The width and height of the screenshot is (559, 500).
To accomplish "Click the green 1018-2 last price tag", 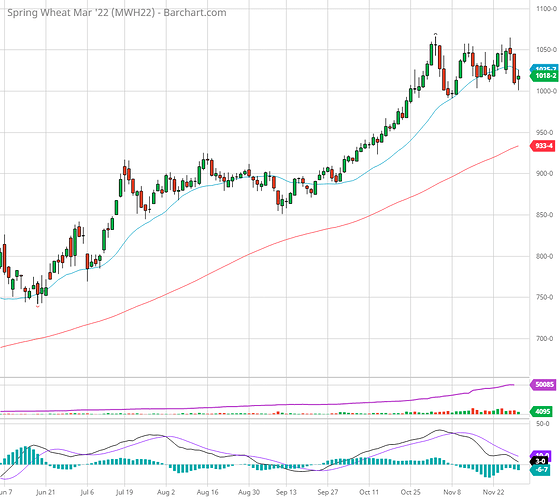I will click(543, 76).
